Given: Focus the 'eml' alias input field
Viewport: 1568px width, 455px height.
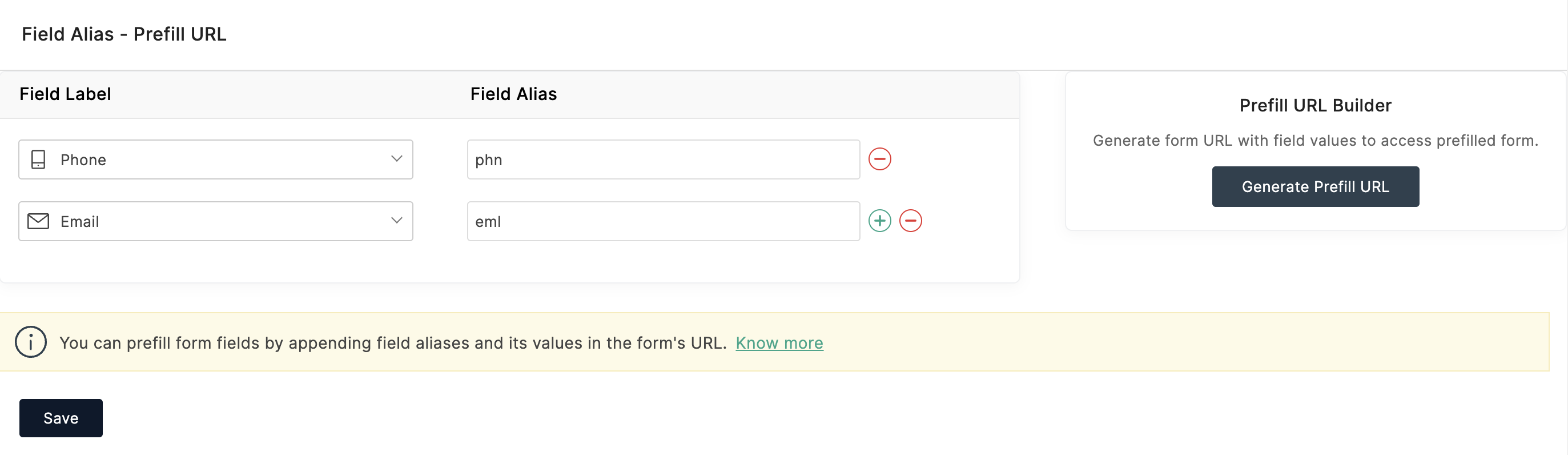Looking at the screenshot, I should [x=663, y=221].
